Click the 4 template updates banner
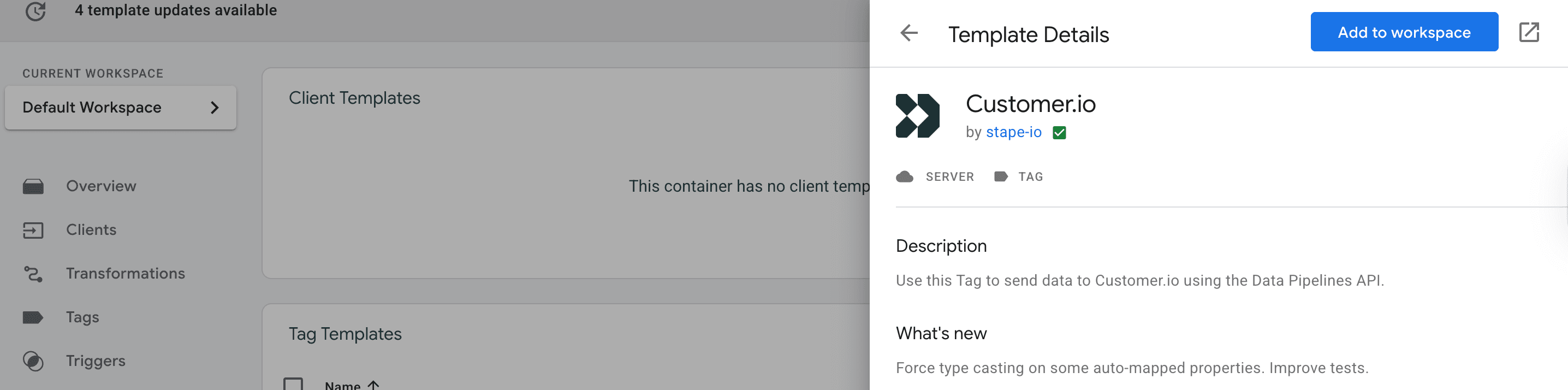Image resolution: width=1568 pixels, height=390 pixels. [x=175, y=10]
